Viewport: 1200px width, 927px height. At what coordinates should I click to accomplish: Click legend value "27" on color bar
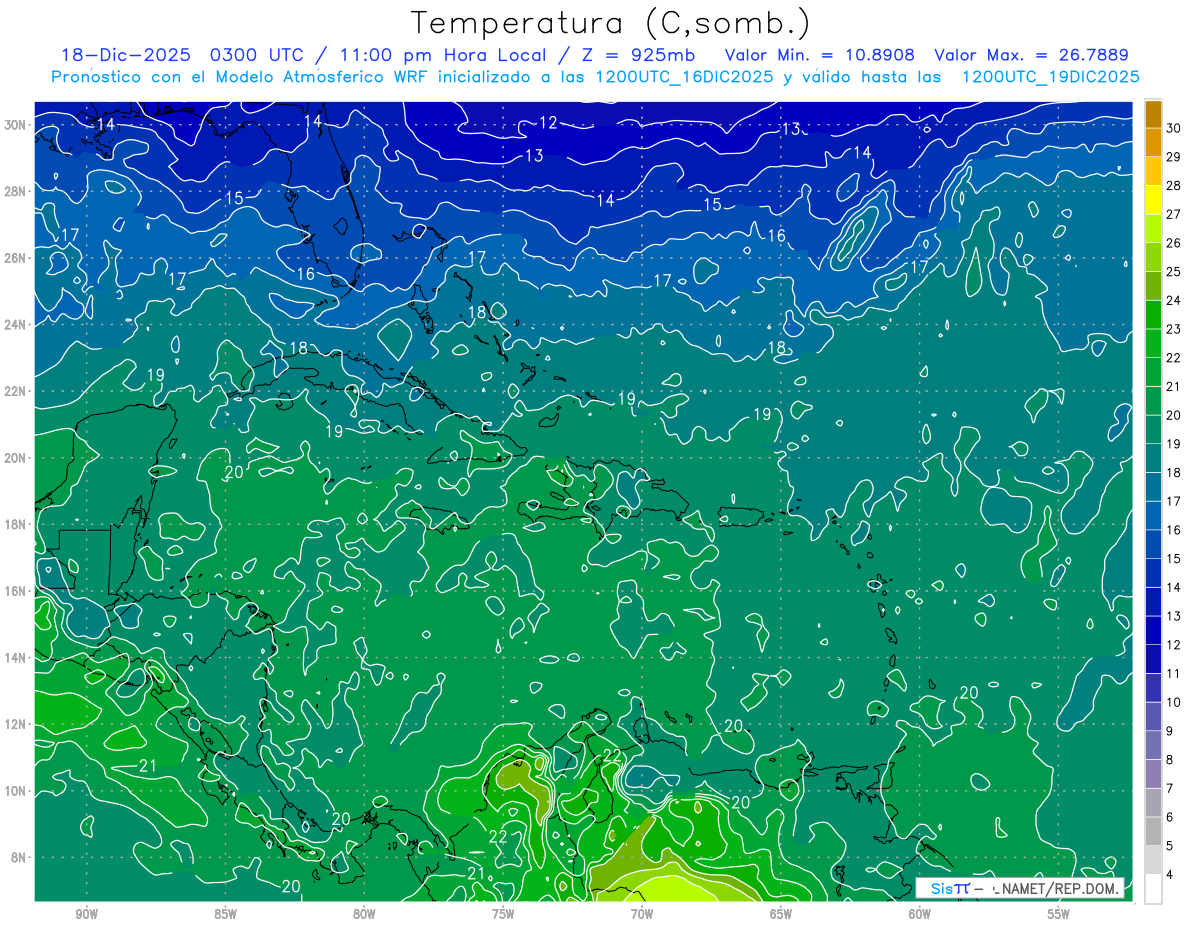click(1174, 214)
